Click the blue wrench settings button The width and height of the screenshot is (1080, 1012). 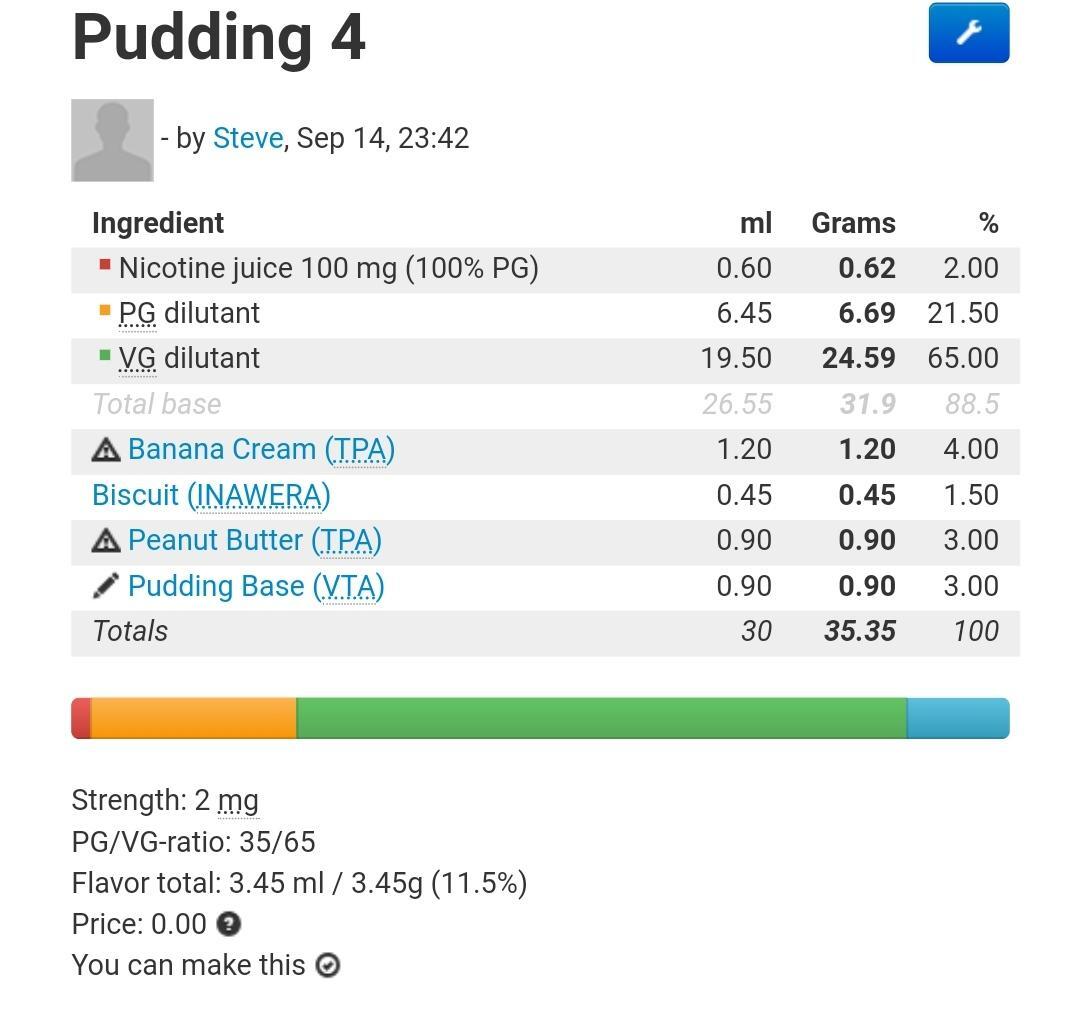[x=968, y=33]
